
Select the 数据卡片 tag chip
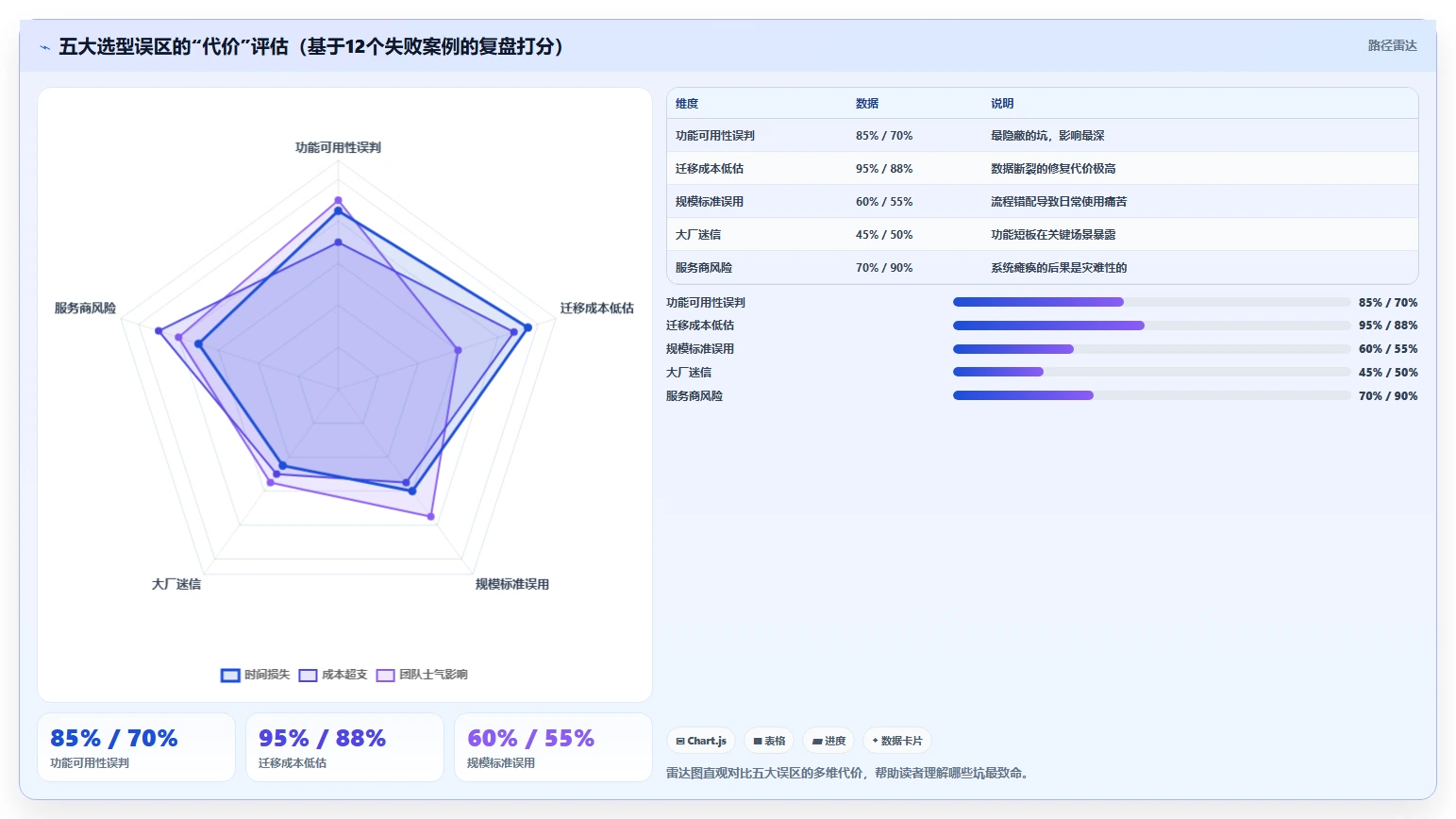(x=897, y=741)
